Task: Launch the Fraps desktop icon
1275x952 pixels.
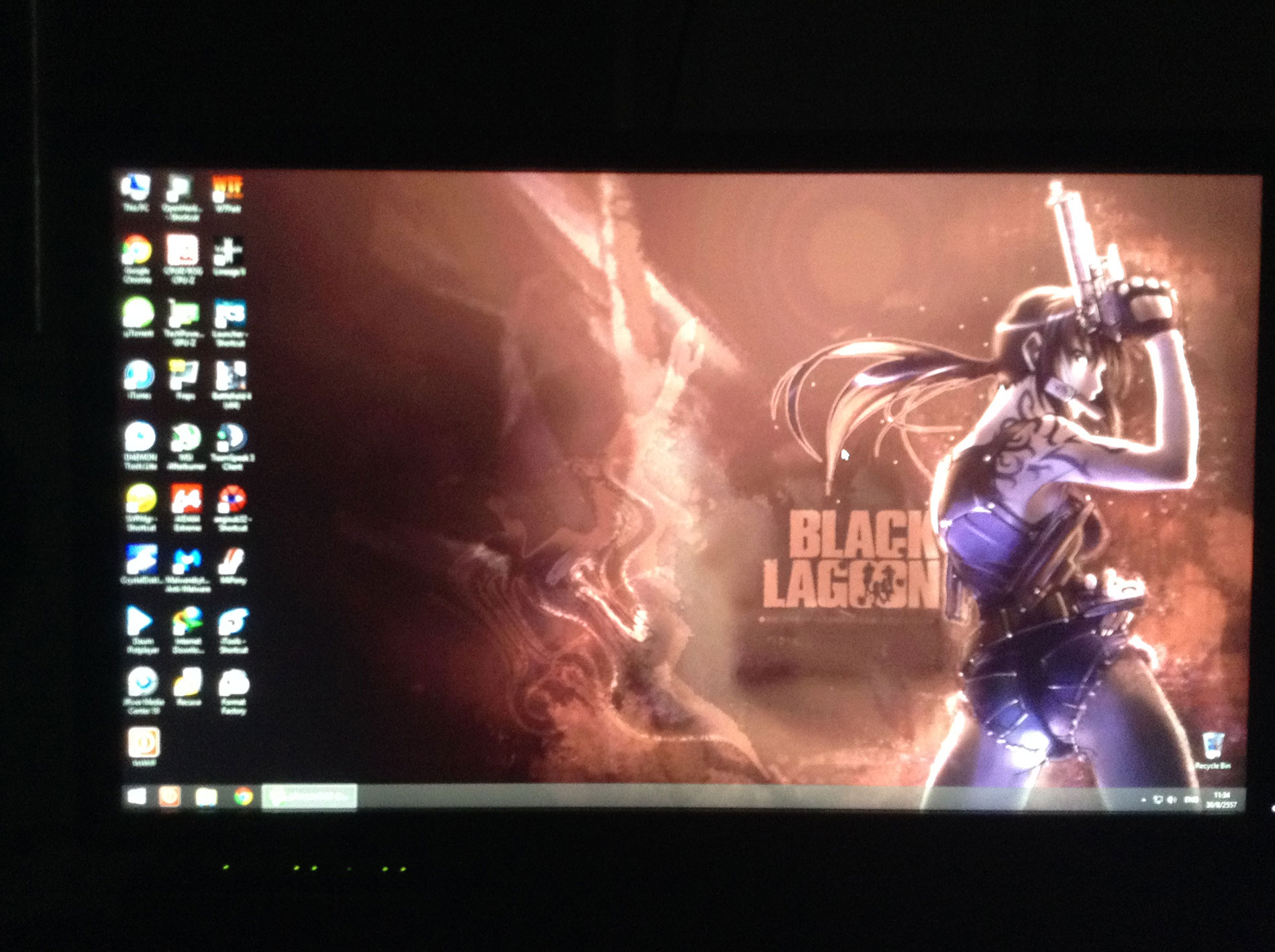Action: pos(185,380)
